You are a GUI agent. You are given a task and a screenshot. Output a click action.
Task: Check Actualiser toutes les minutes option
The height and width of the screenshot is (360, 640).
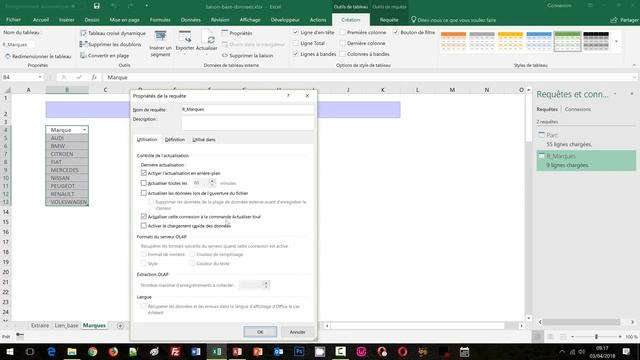144,183
